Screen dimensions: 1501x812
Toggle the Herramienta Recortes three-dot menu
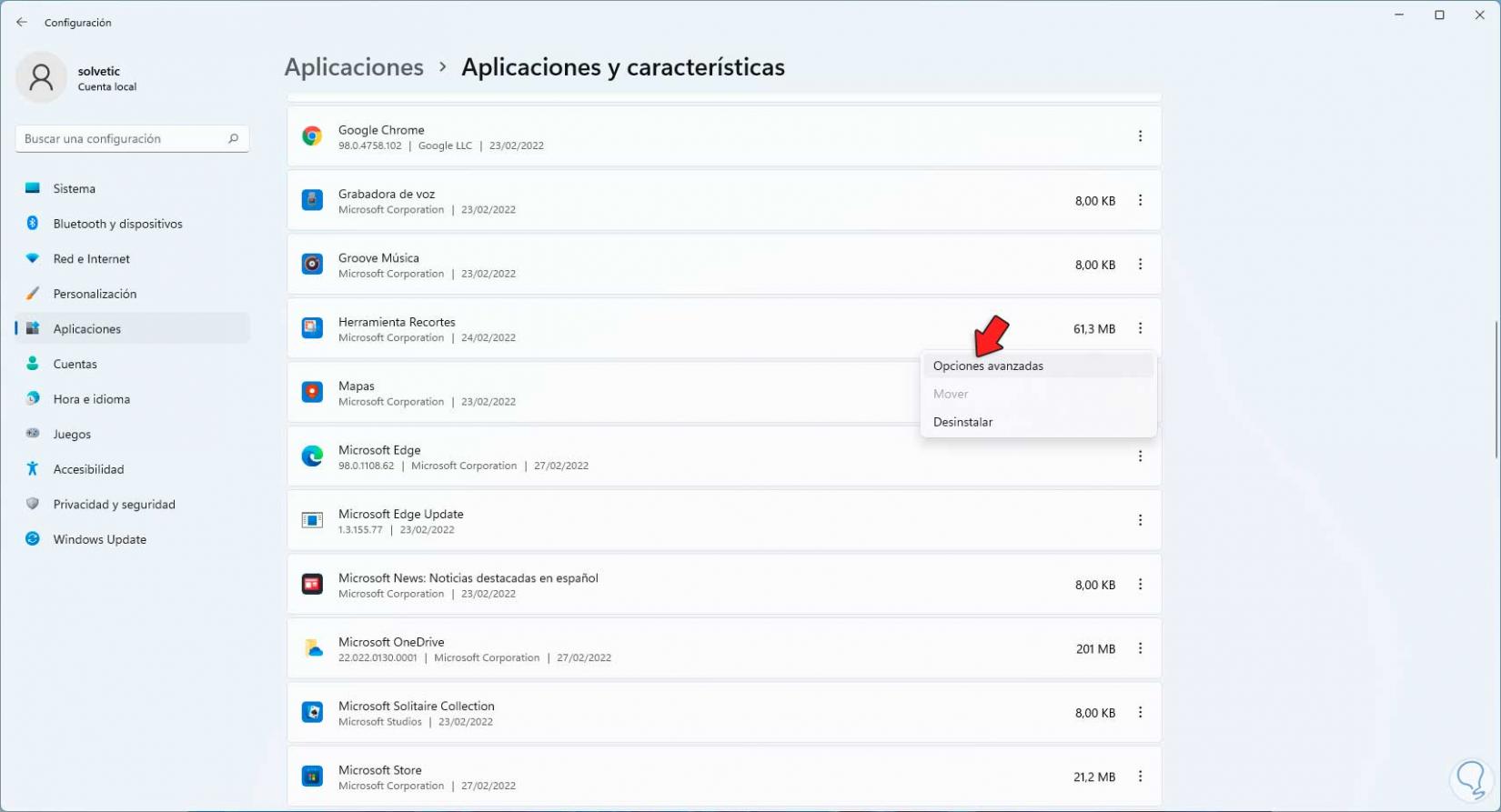(x=1140, y=328)
